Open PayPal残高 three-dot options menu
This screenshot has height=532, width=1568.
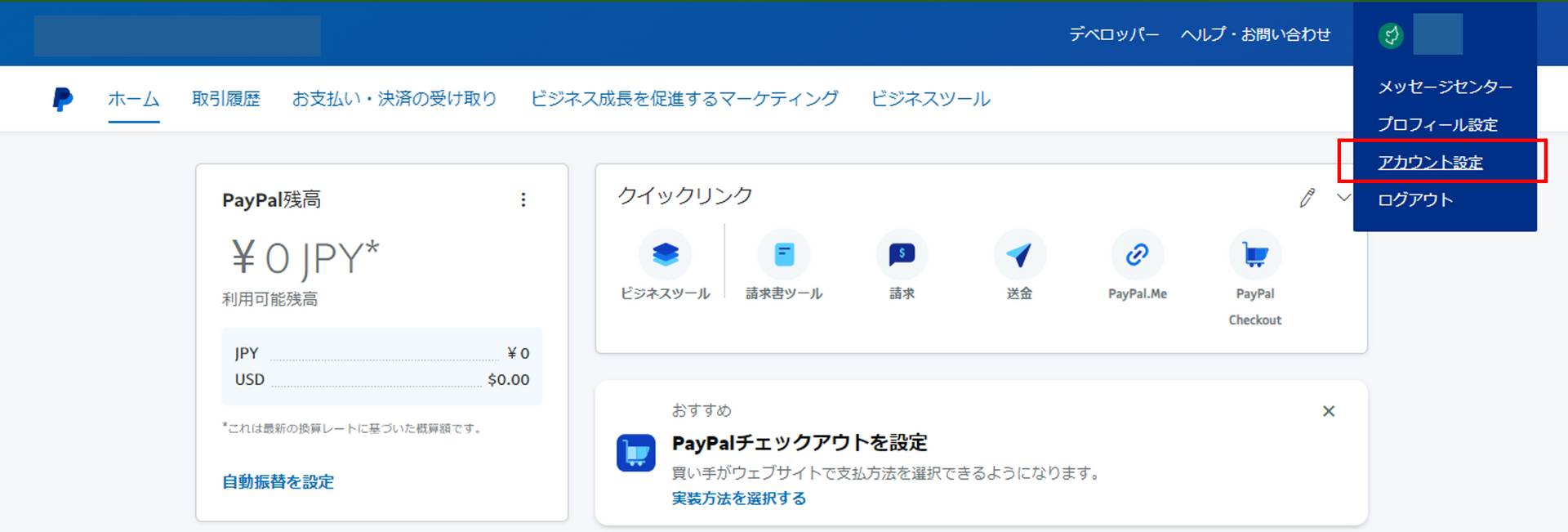523,199
